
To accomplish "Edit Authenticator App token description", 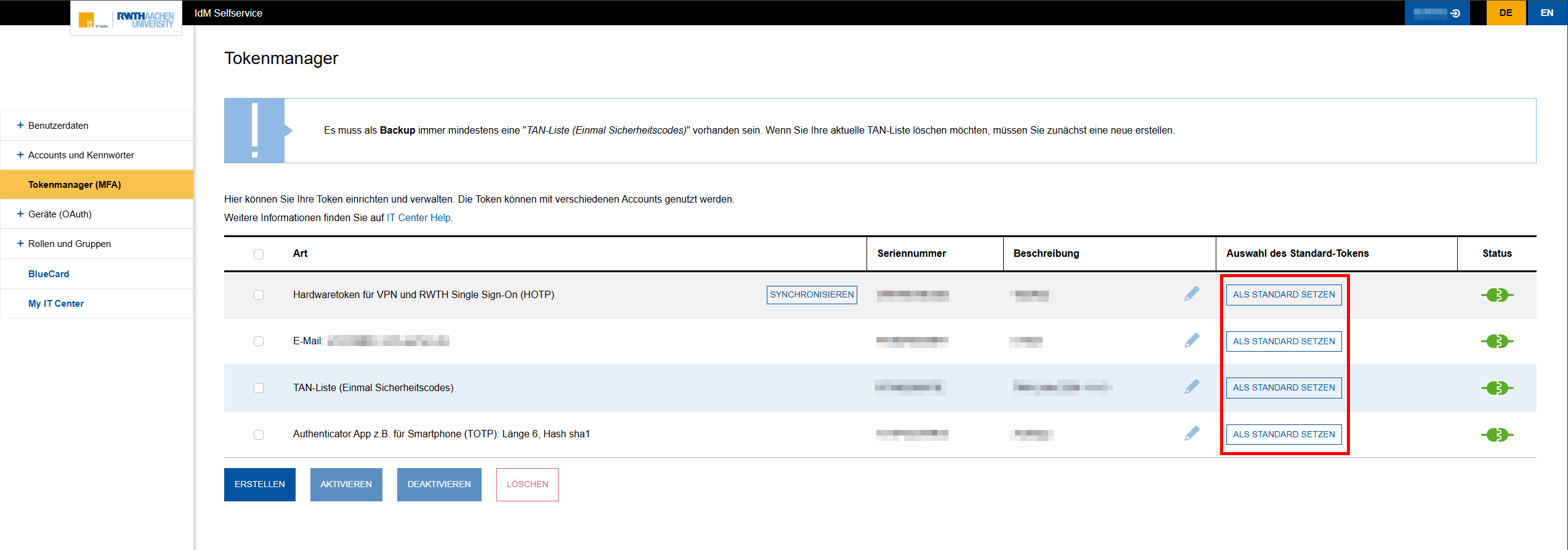I will point(1192,434).
